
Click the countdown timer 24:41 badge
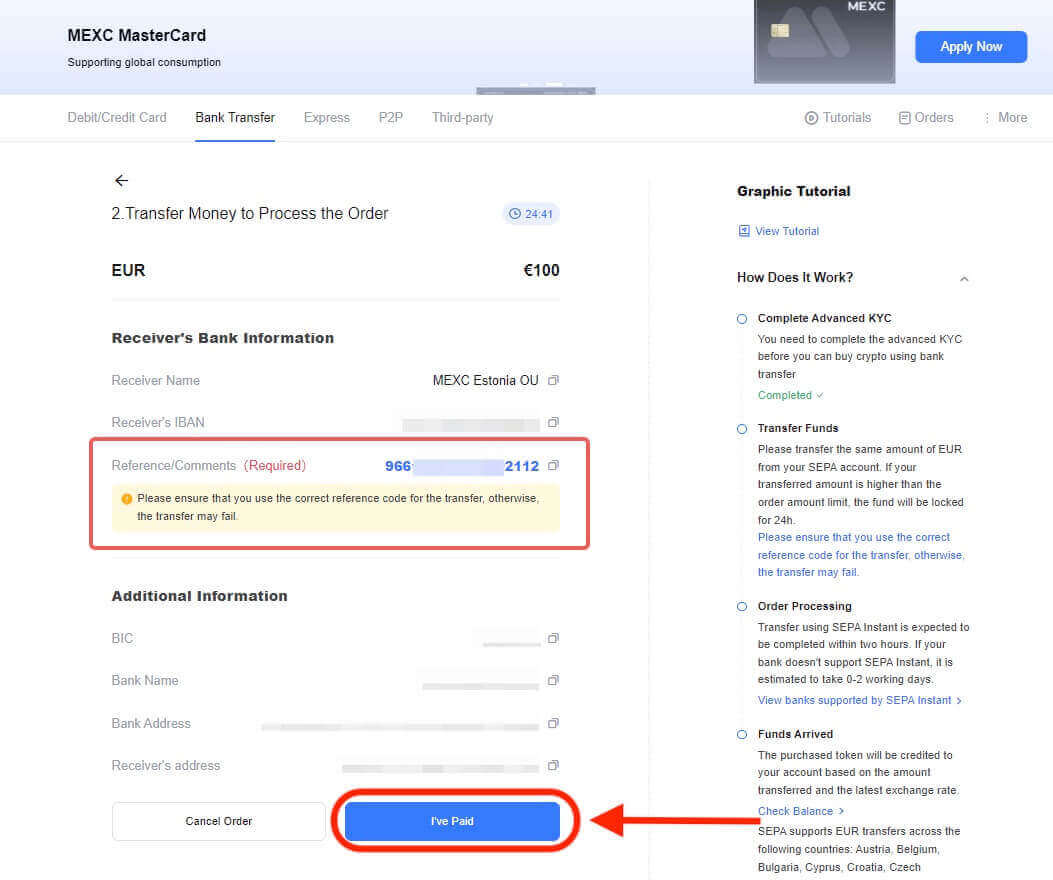(531, 214)
